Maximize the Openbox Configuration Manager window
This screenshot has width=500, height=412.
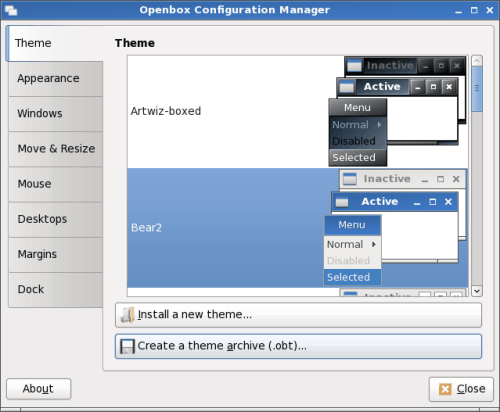coord(474,10)
